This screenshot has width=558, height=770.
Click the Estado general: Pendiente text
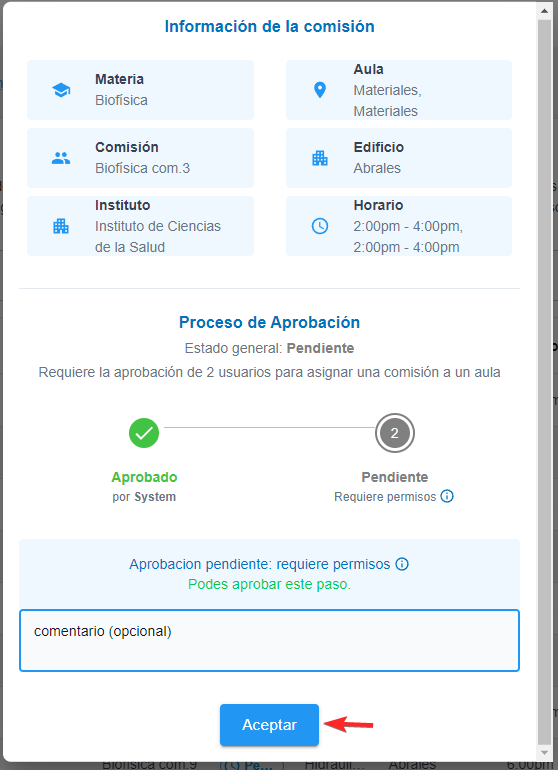click(x=269, y=348)
